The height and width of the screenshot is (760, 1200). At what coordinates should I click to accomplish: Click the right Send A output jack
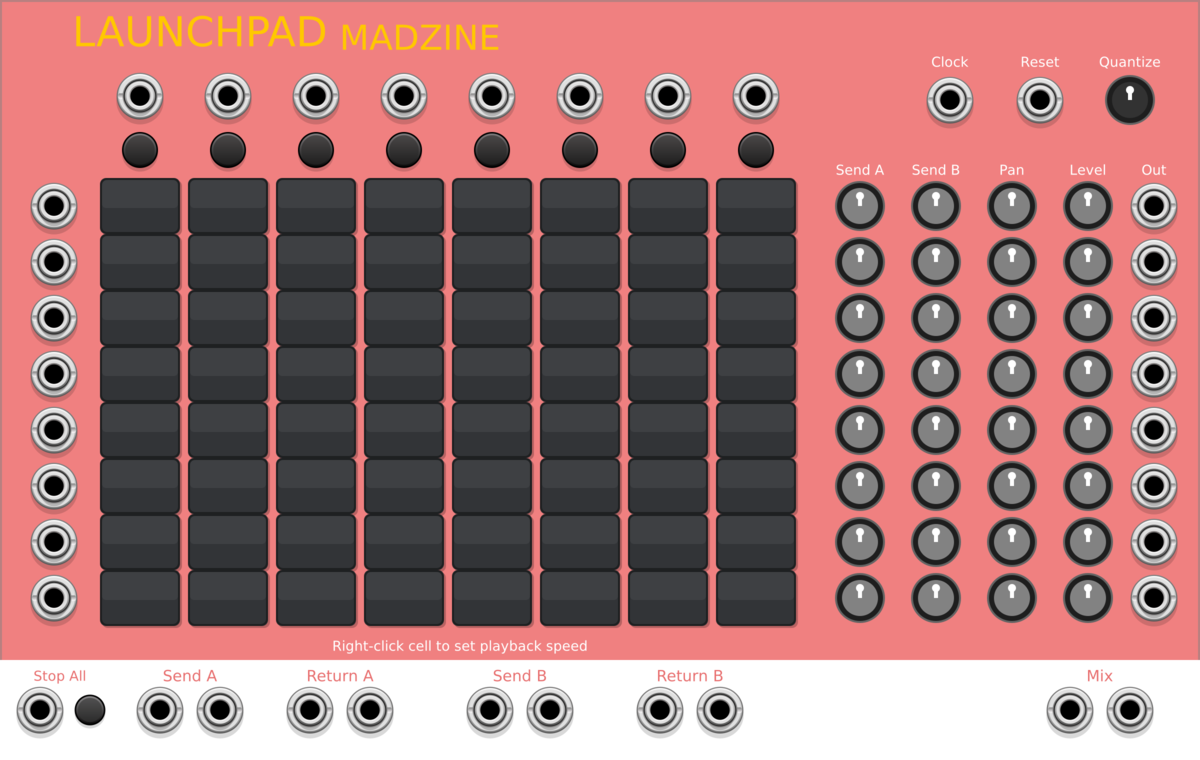220,711
